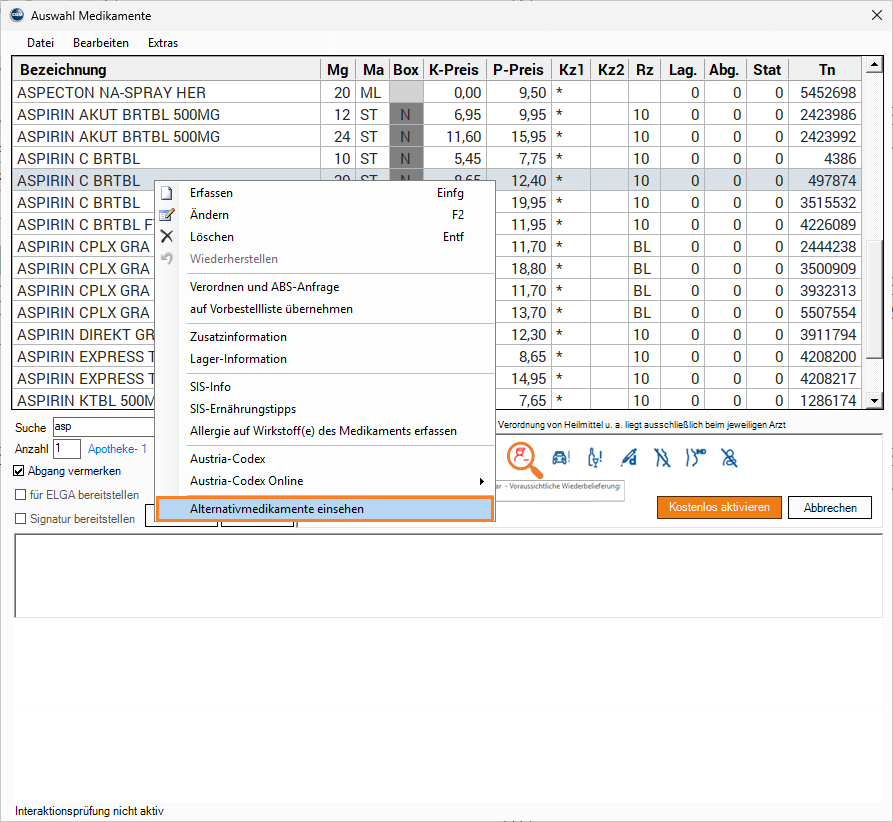Choose Alternativmedikamente einsehen from context menu

325,509
